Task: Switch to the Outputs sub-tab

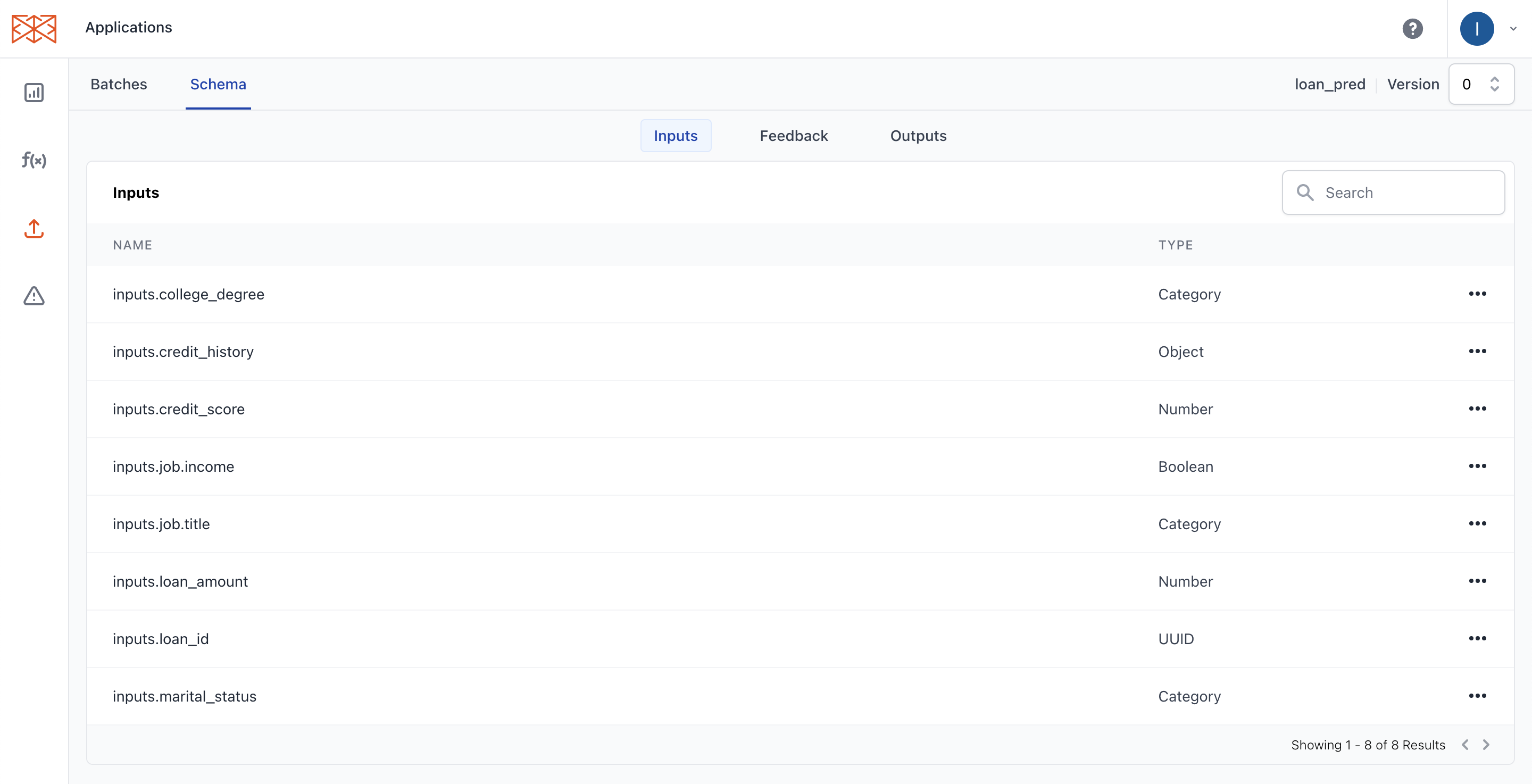Action: 918,136
